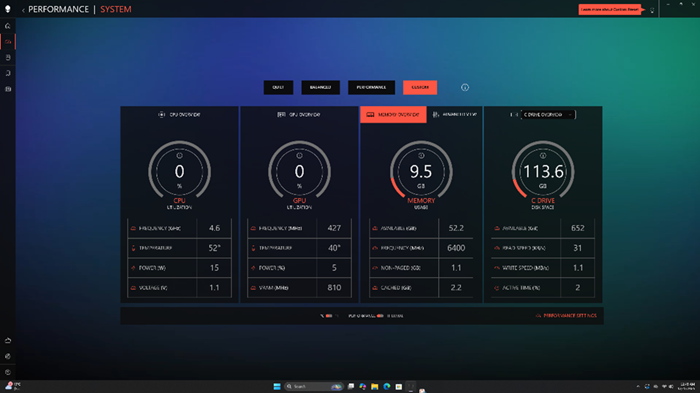This screenshot has width=700, height=393.
Task: Click the PERFORMANCE breadcrumb text
Action: click(x=58, y=9)
